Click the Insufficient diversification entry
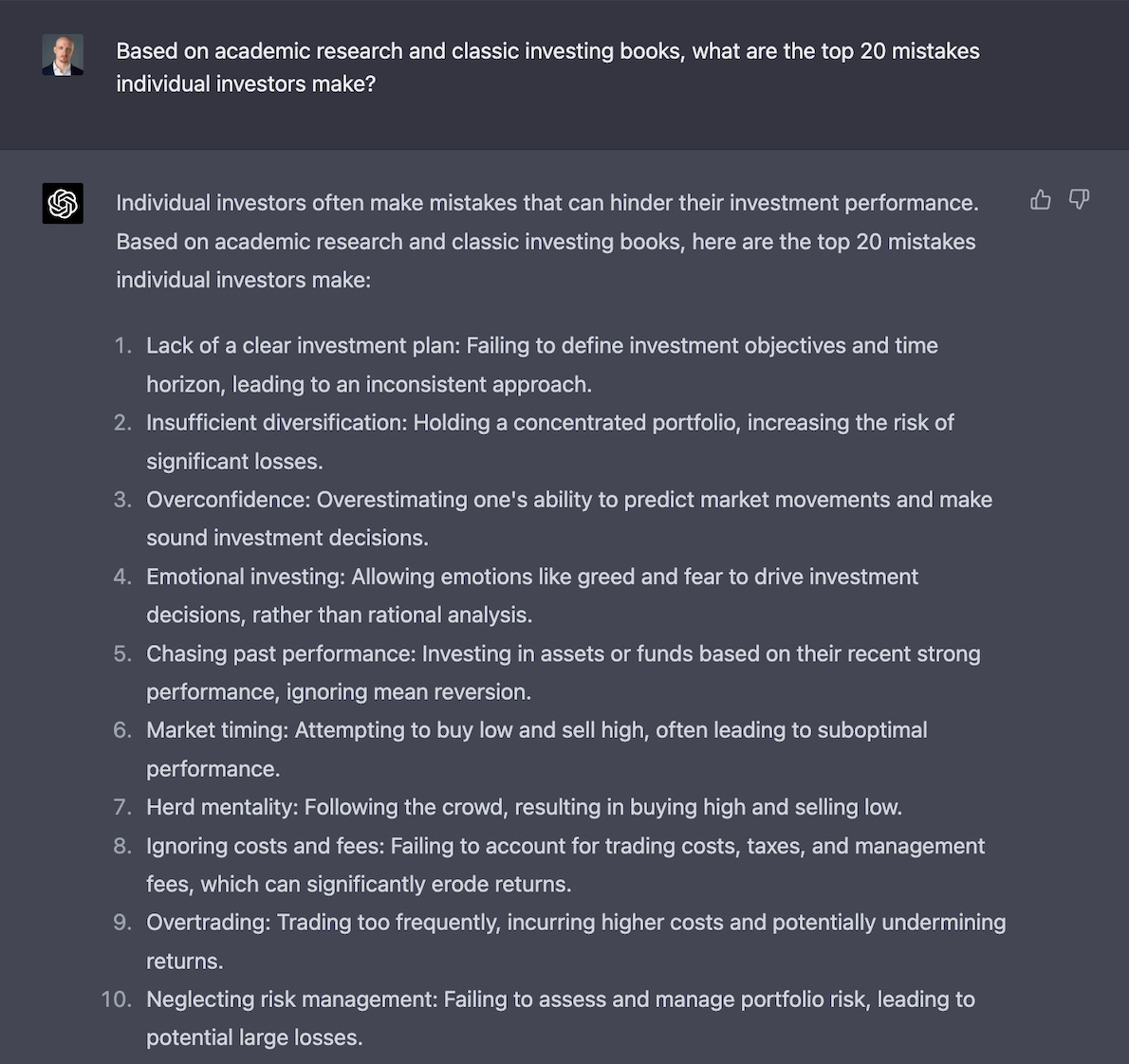 click(x=550, y=441)
